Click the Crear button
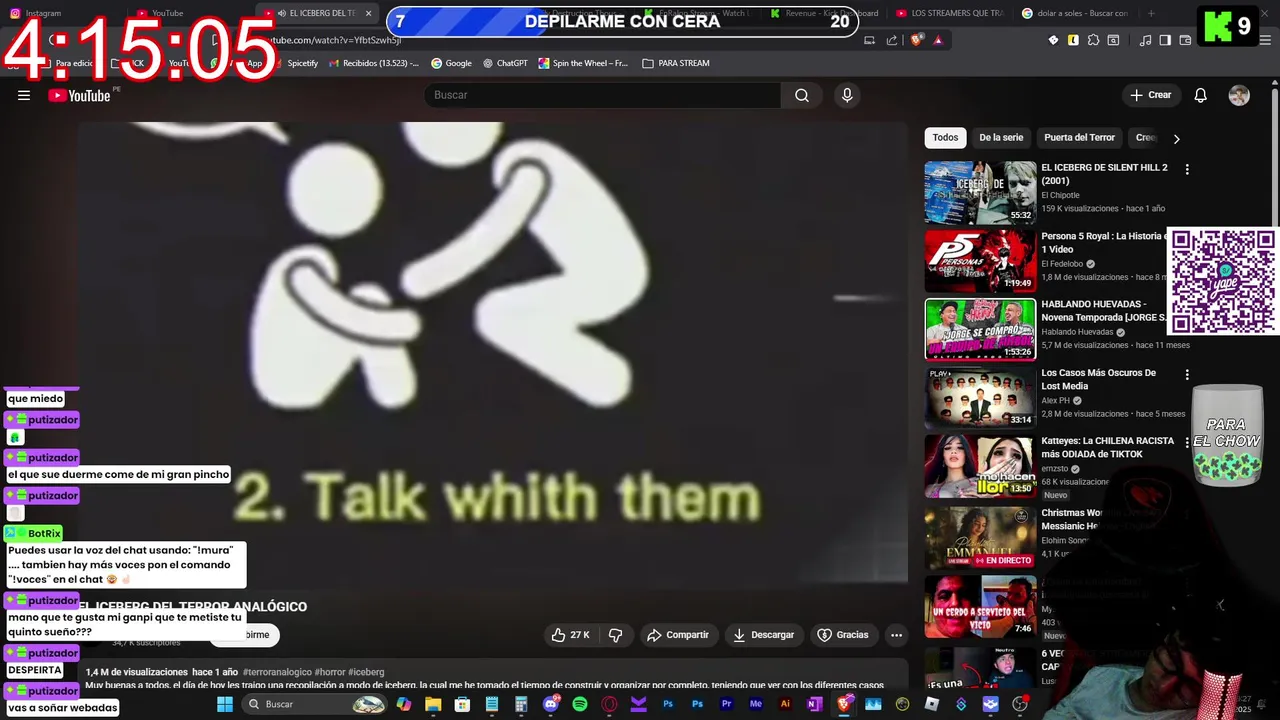Viewport: 1280px width, 720px height. 1150,95
